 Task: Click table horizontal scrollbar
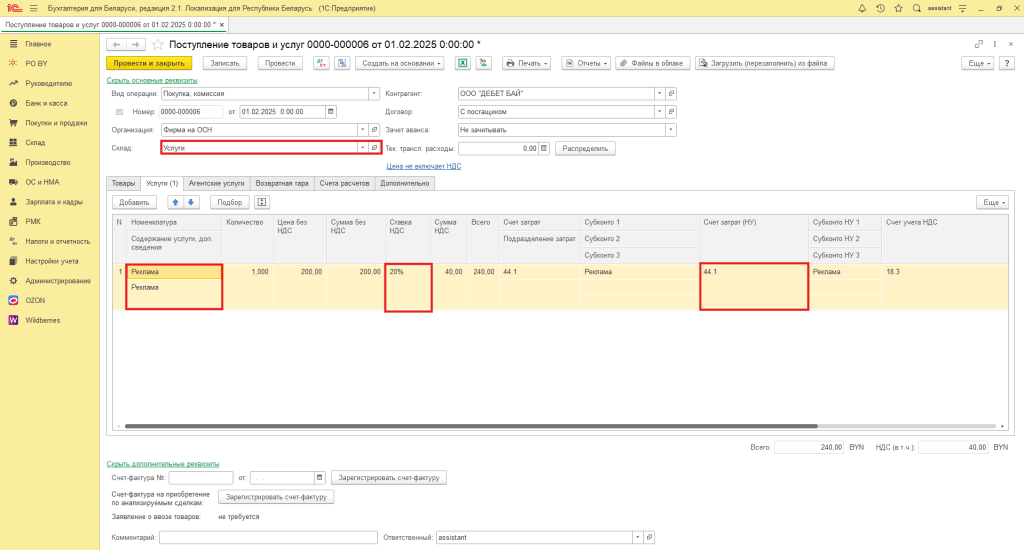click(471, 426)
